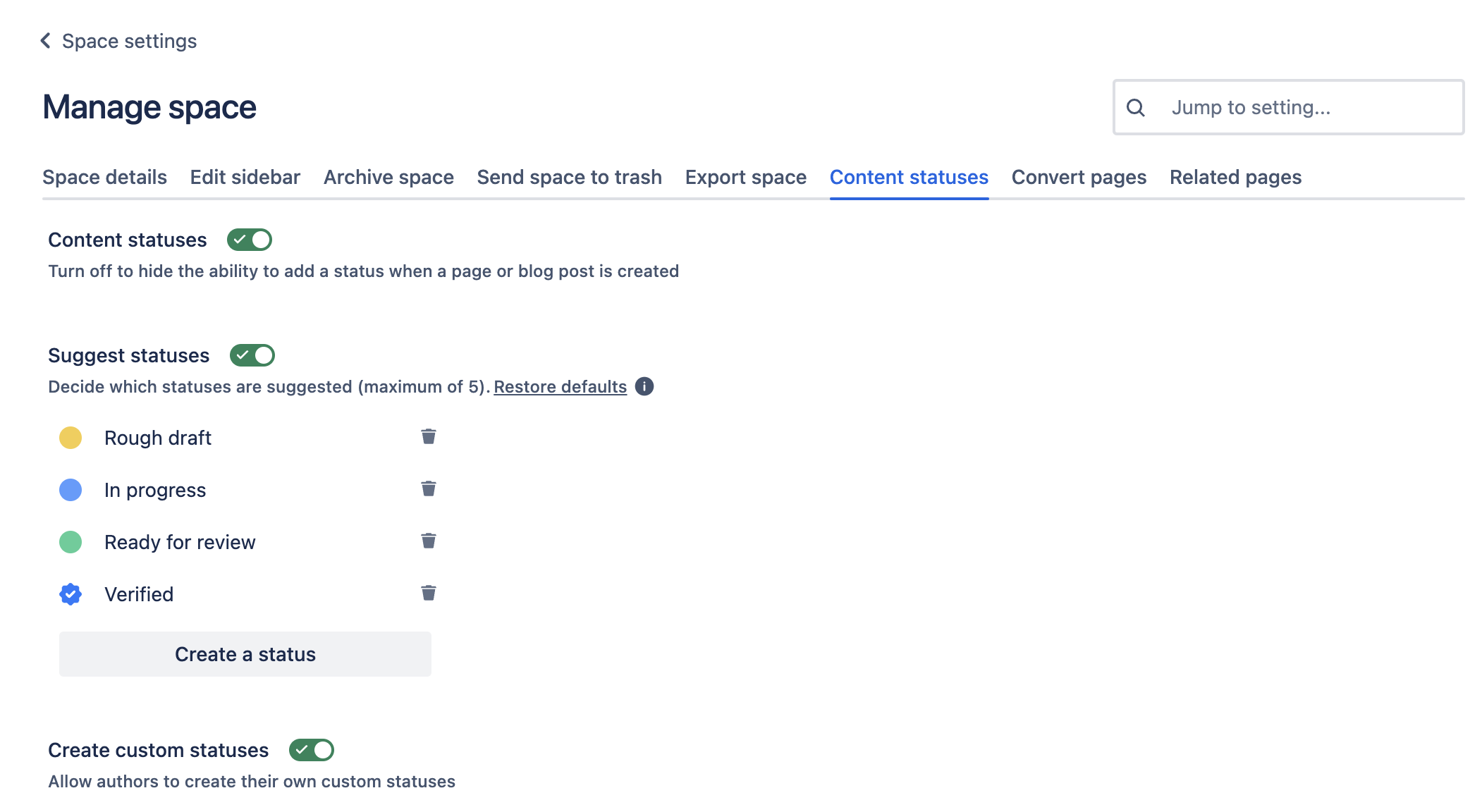Toggle the Content statuses switch
The width and height of the screenshot is (1482, 812).
[250, 240]
